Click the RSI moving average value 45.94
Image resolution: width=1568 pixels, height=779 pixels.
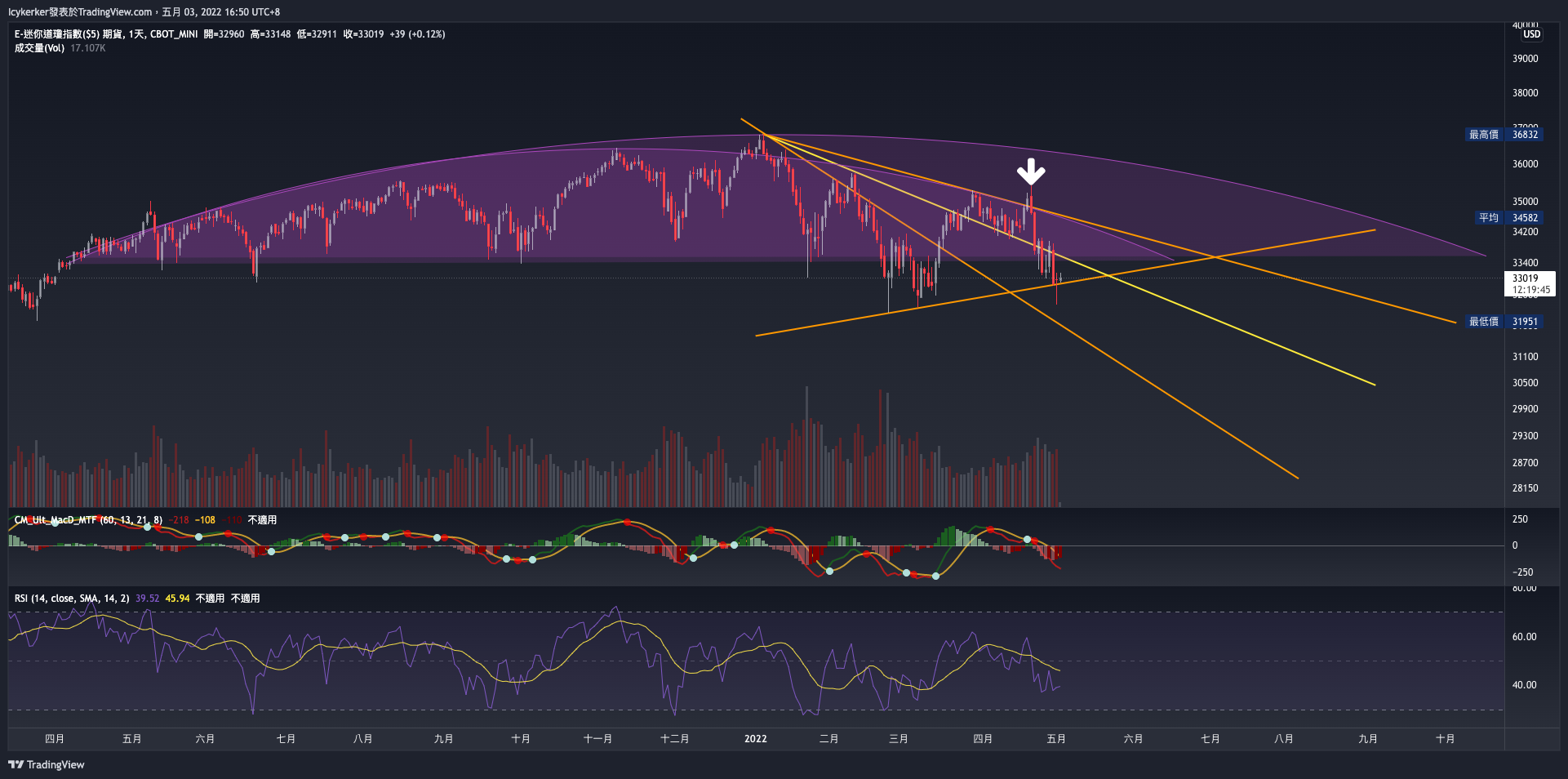coord(178,599)
